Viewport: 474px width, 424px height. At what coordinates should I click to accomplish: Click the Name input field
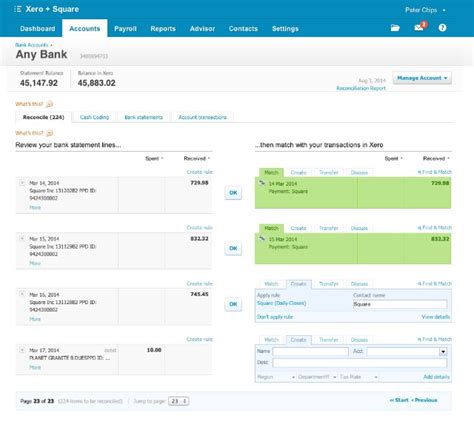(x=310, y=351)
